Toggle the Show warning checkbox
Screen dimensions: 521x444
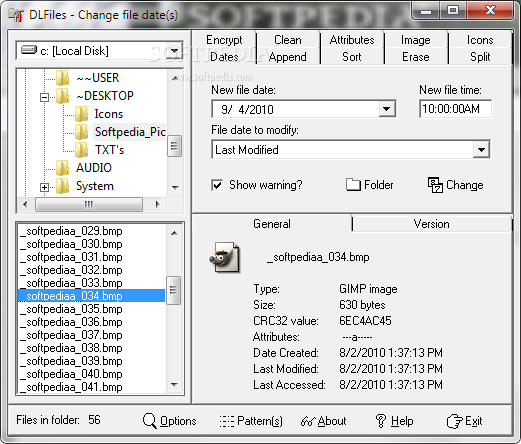tap(217, 185)
